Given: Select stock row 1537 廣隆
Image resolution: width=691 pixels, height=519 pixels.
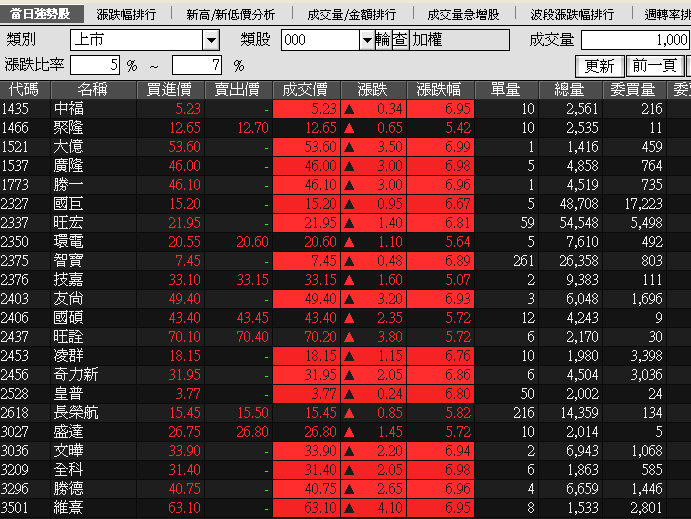Looking at the screenshot, I should click(x=346, y=166).
